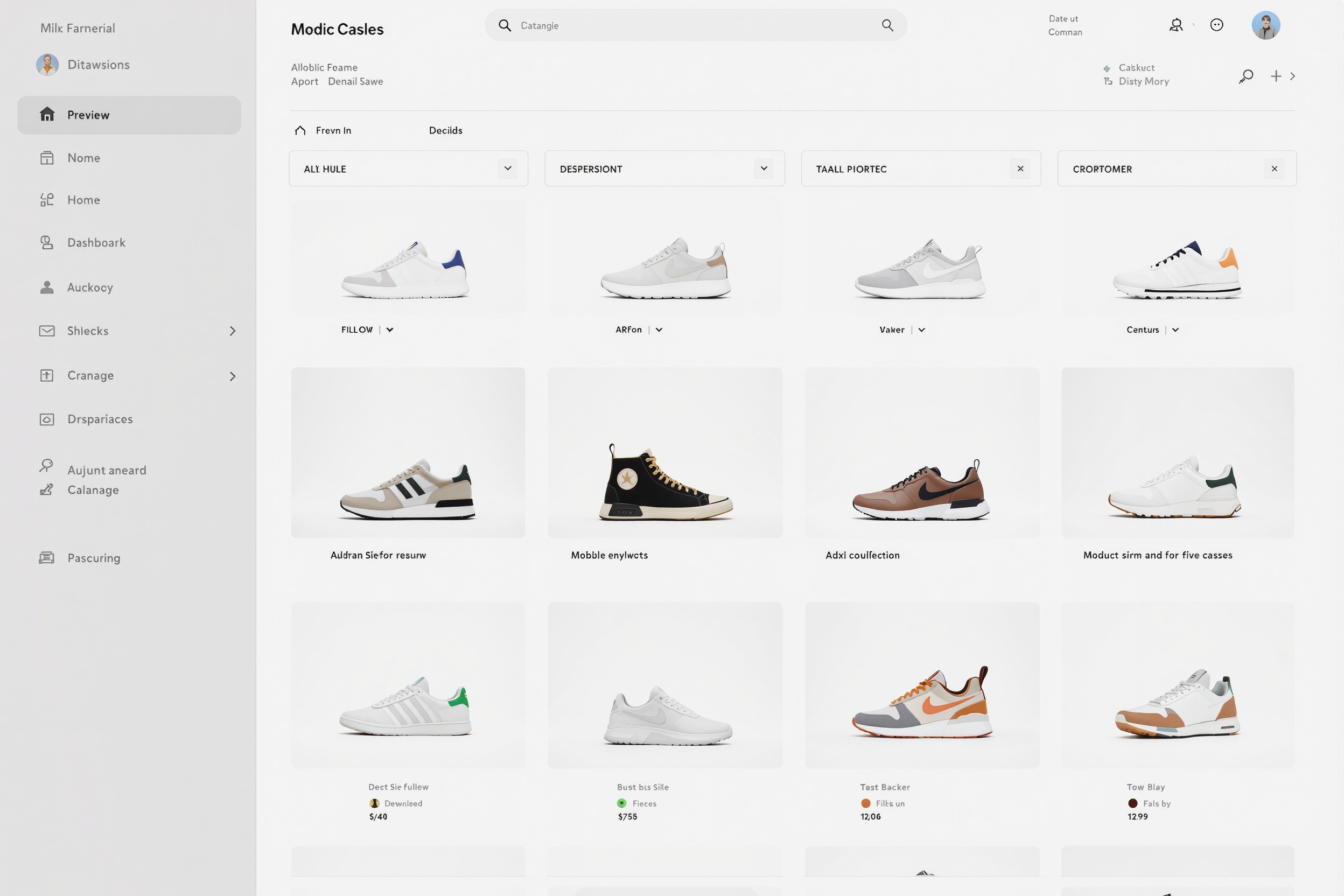Click the Dect Sie fullew product name
This screenshot has width=1344, height=896.
(398, 787)
